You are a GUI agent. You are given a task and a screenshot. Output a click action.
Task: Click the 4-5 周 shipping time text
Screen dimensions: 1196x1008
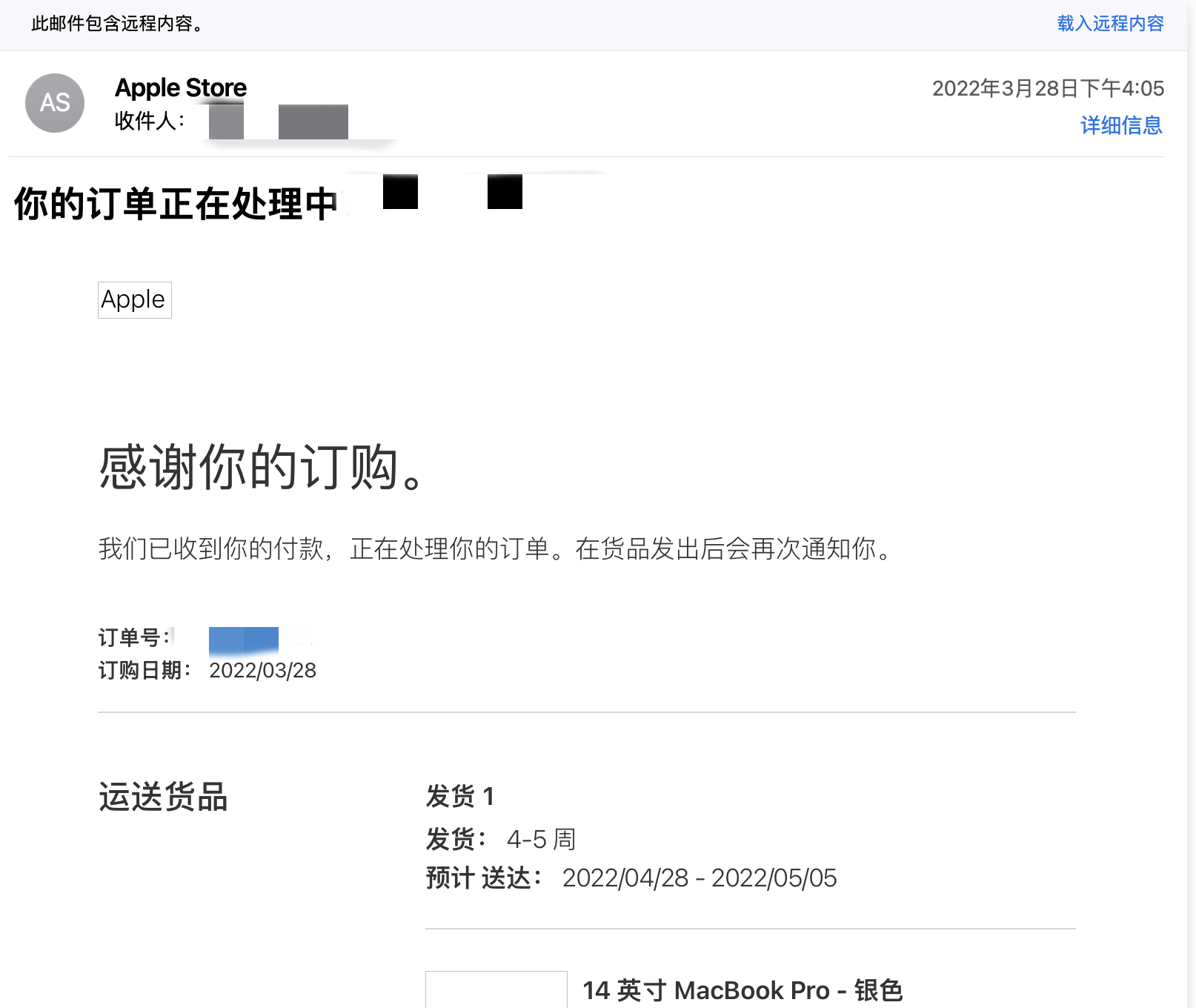(541, 839)
